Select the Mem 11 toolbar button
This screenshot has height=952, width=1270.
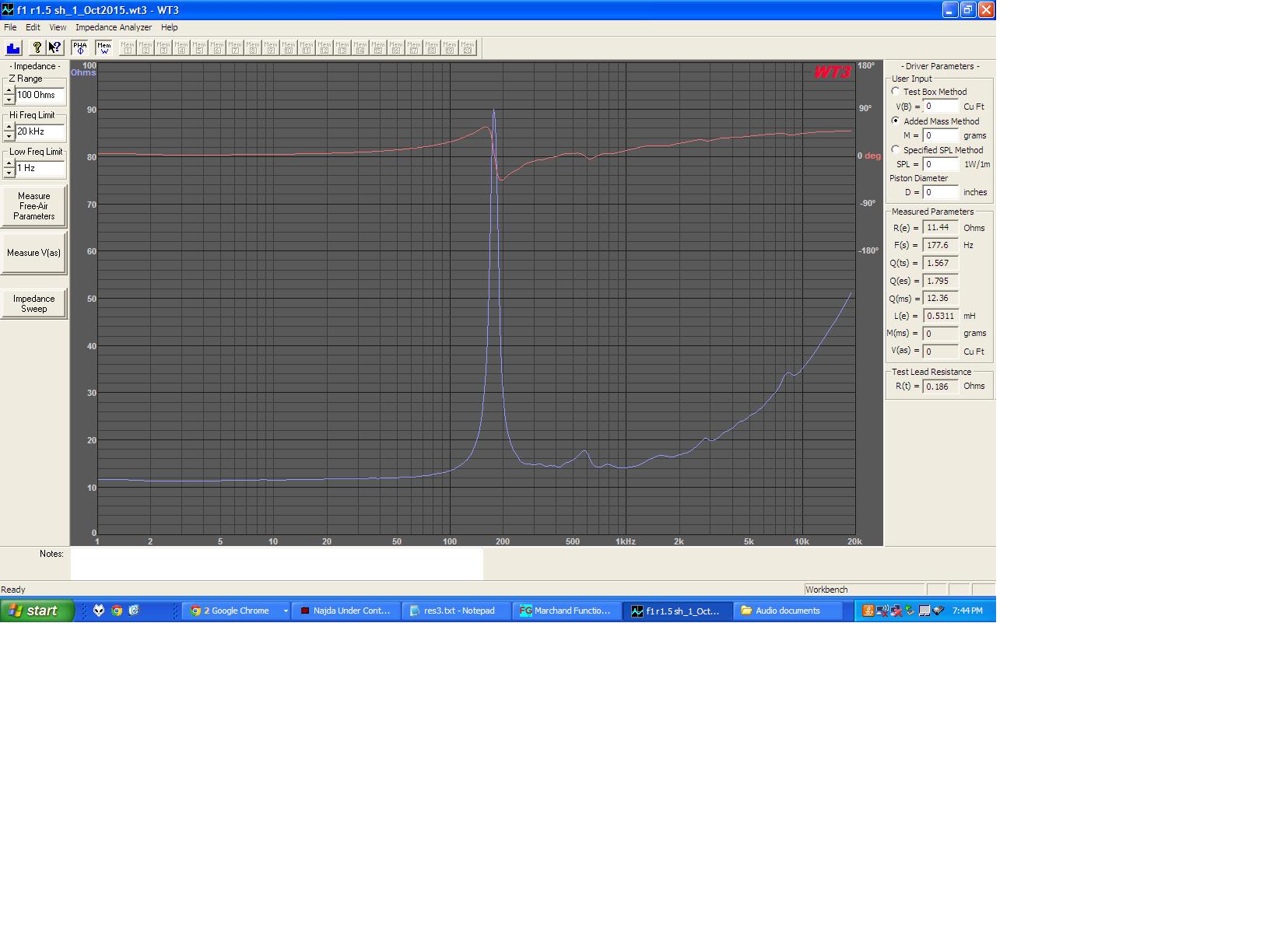(x=307, y=47)
